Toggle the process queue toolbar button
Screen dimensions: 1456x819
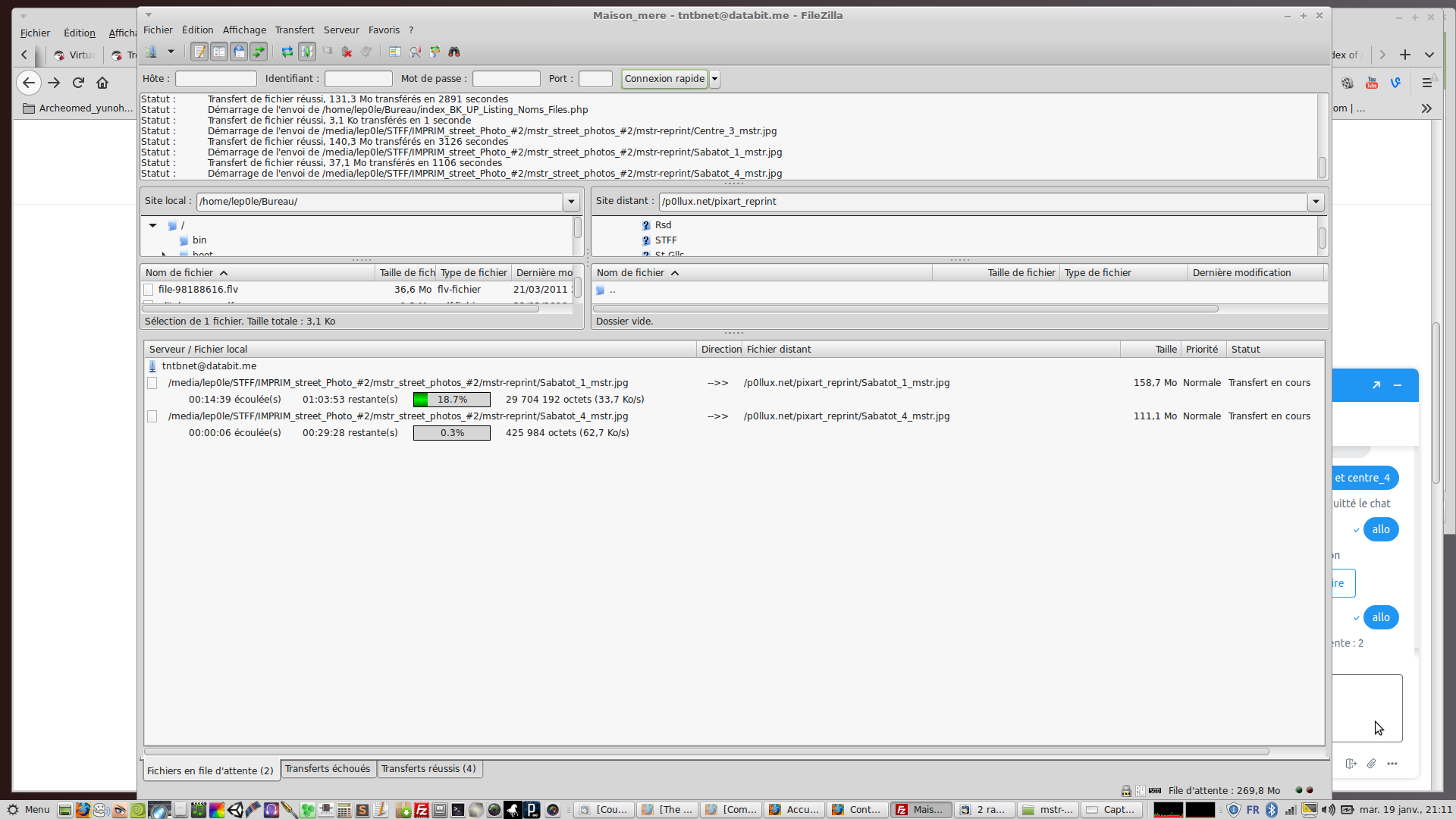pyautogui.click(x=307, y=52)
